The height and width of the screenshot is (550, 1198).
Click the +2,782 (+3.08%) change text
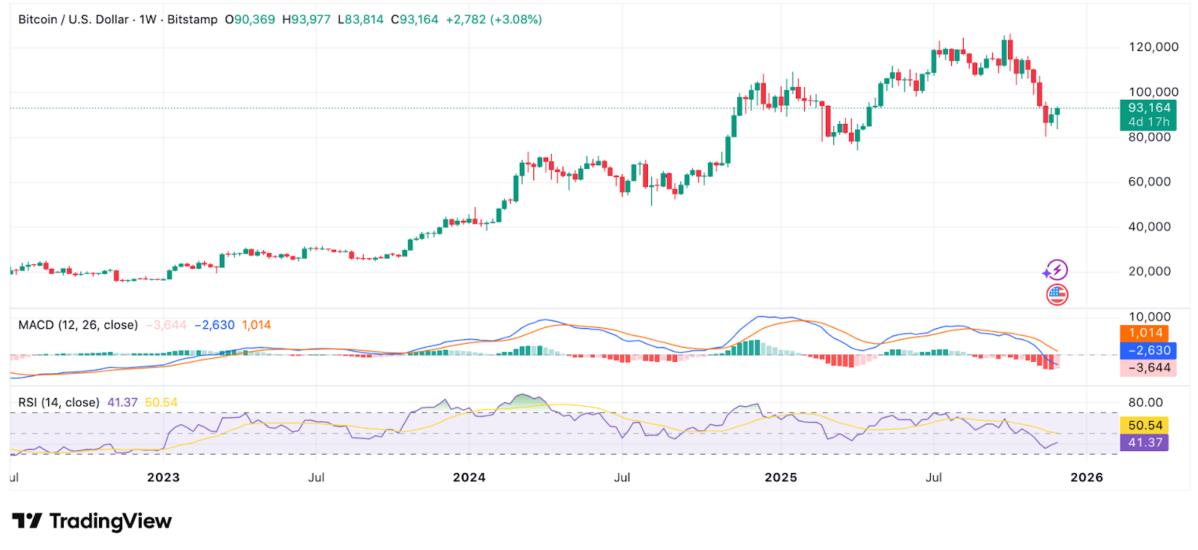[x=494, y=20]
